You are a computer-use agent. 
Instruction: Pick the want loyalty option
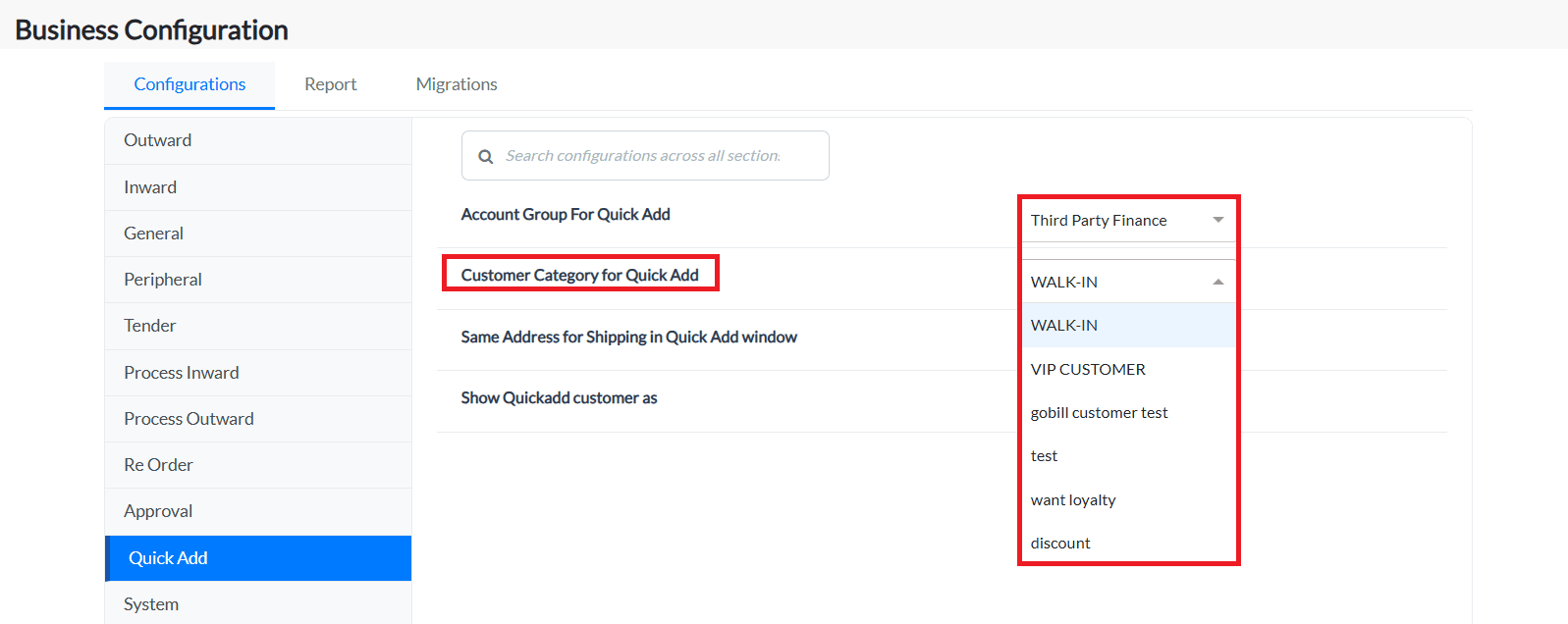pos(1073,500)
